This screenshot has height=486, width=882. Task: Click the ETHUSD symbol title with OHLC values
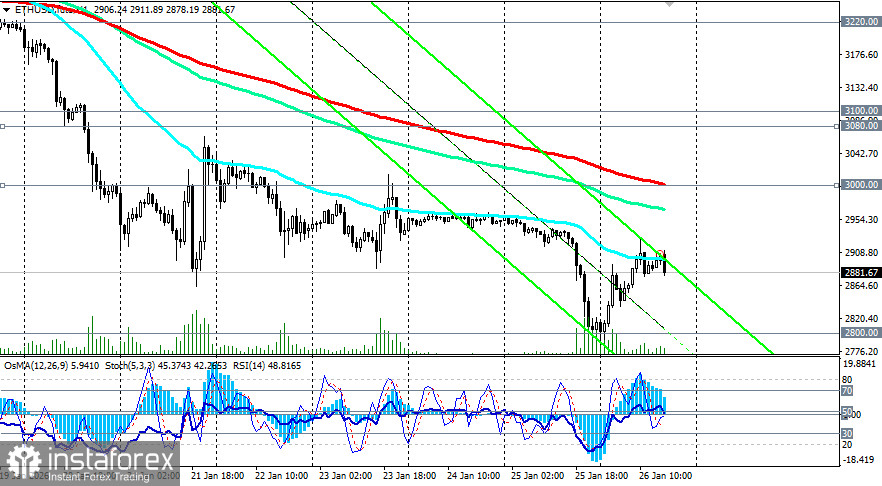(x=124, y=10)
